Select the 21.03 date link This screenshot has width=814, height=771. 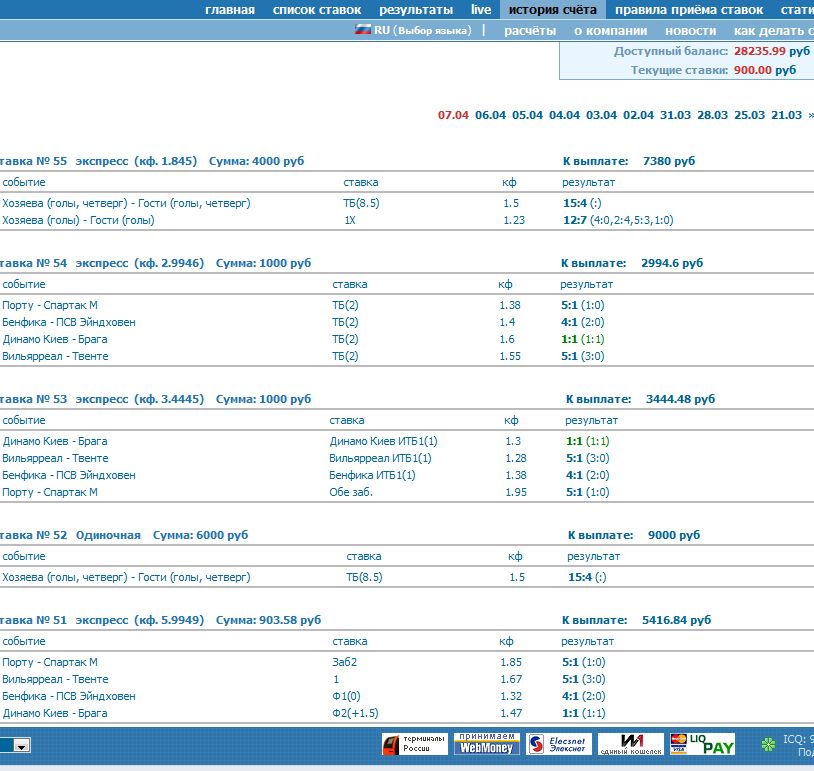click(786, 115)
